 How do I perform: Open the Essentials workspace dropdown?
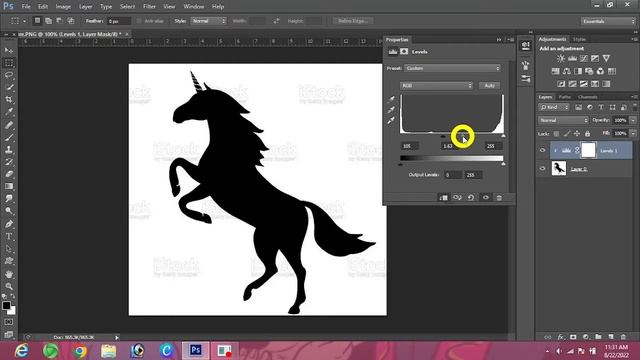[x=608, y=21]
